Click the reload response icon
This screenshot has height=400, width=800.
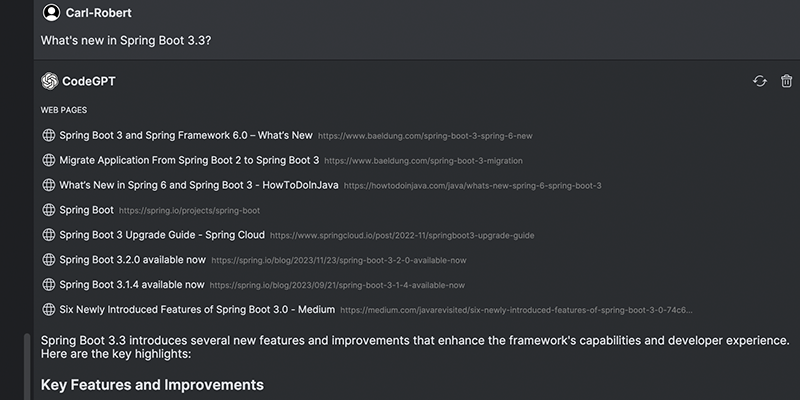pos(760,81)
